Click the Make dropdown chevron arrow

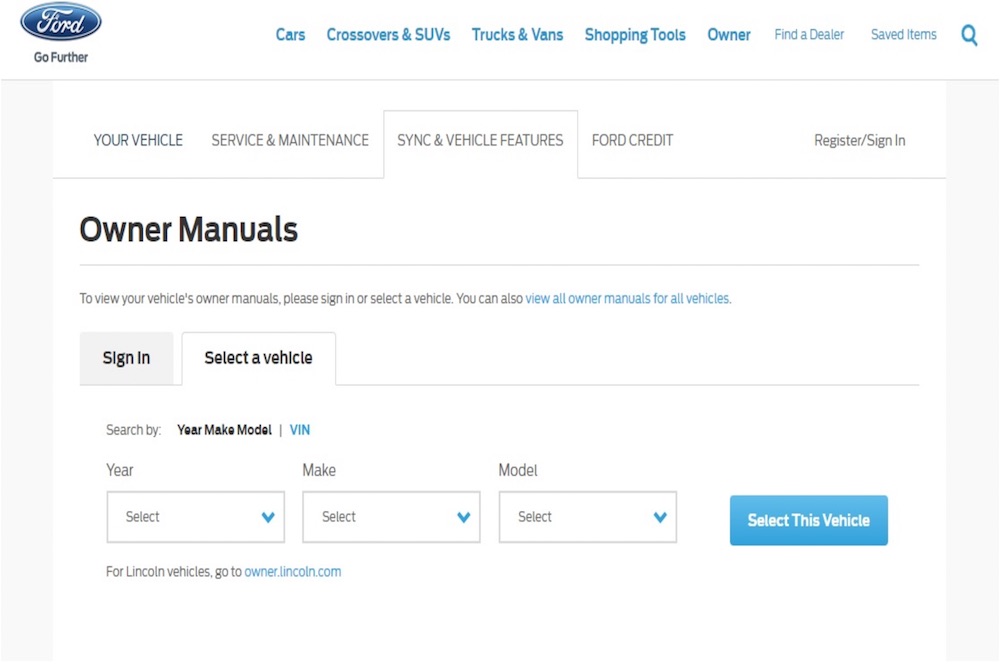pyautogui.click(x=463, y=517)
